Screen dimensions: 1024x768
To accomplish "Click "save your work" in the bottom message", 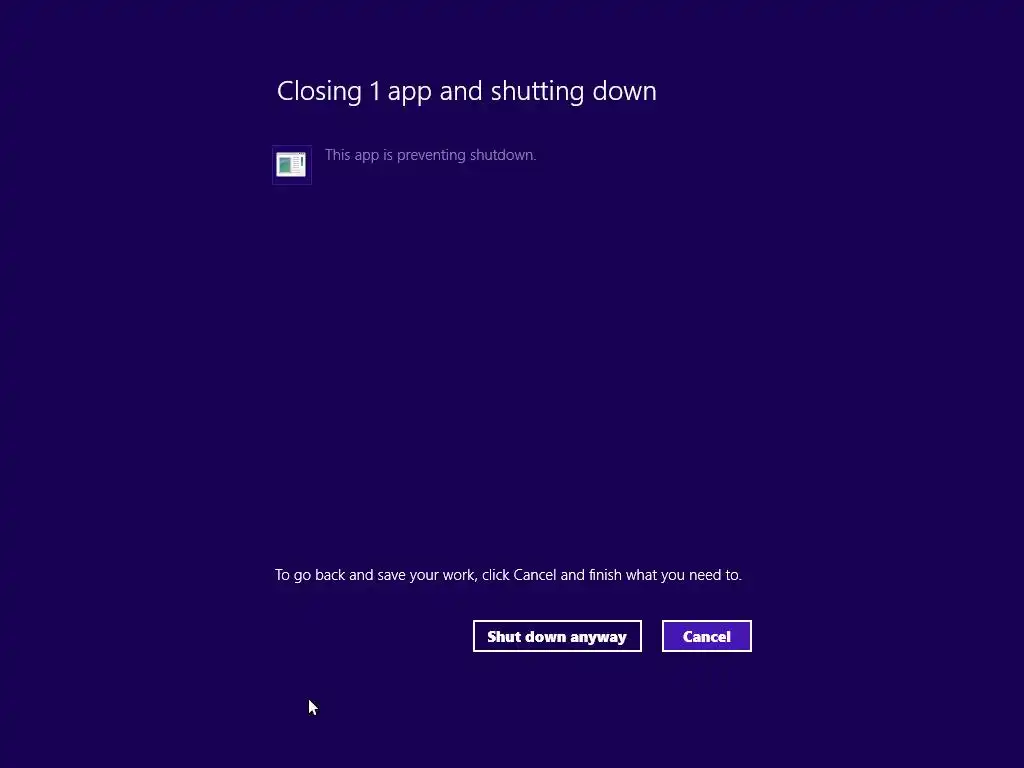I will pos(428,575).
